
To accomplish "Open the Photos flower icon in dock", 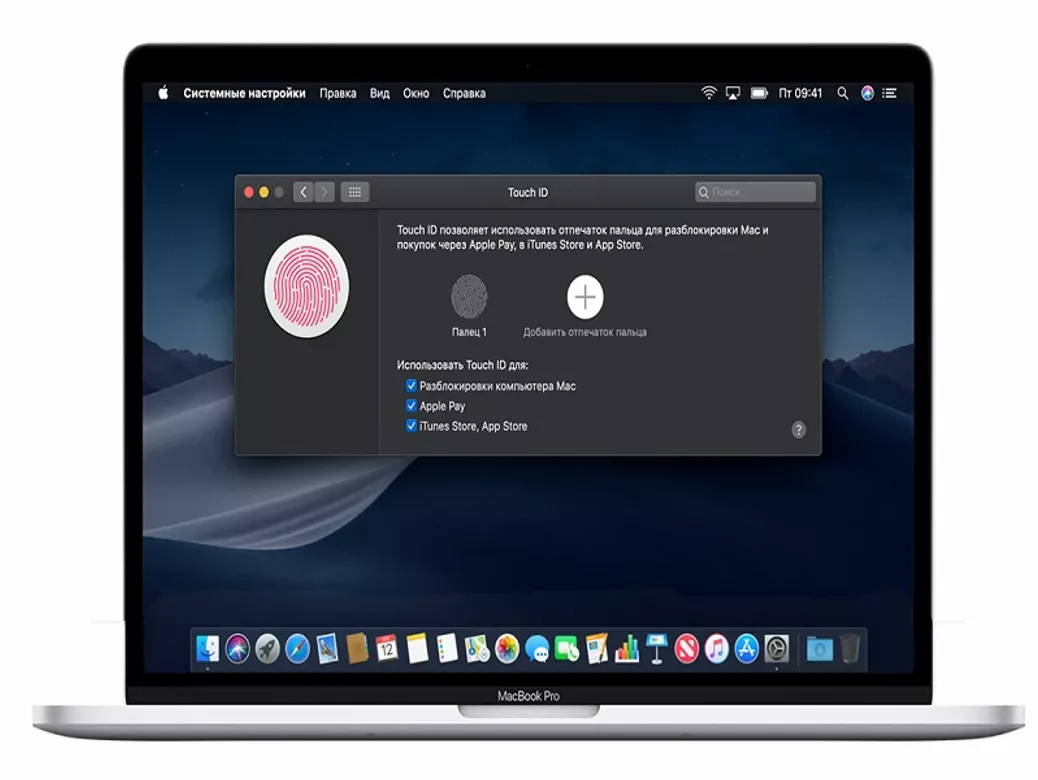I will click(x=507, y=648).
